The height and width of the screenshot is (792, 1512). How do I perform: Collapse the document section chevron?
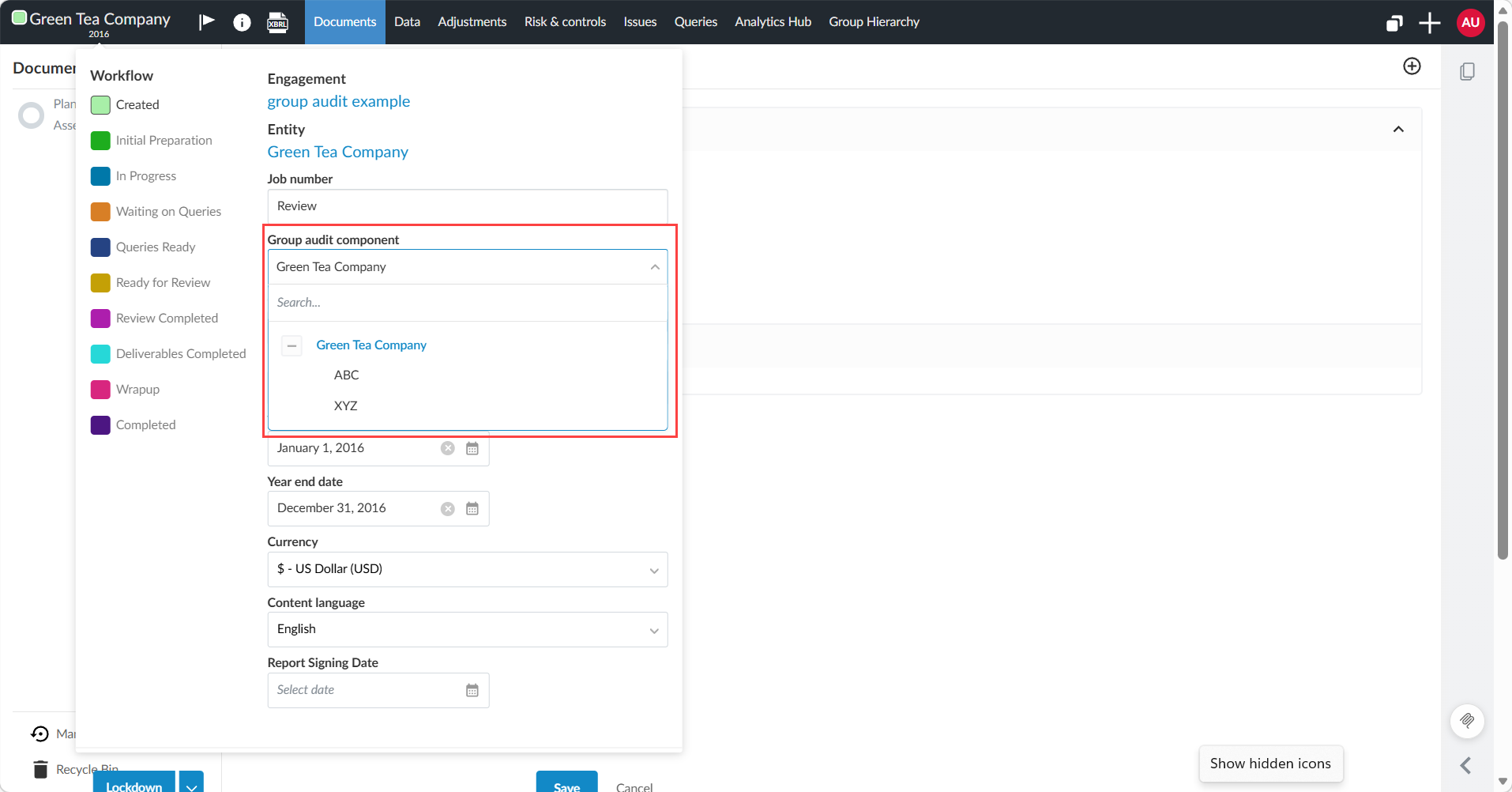click(1398, 129)
